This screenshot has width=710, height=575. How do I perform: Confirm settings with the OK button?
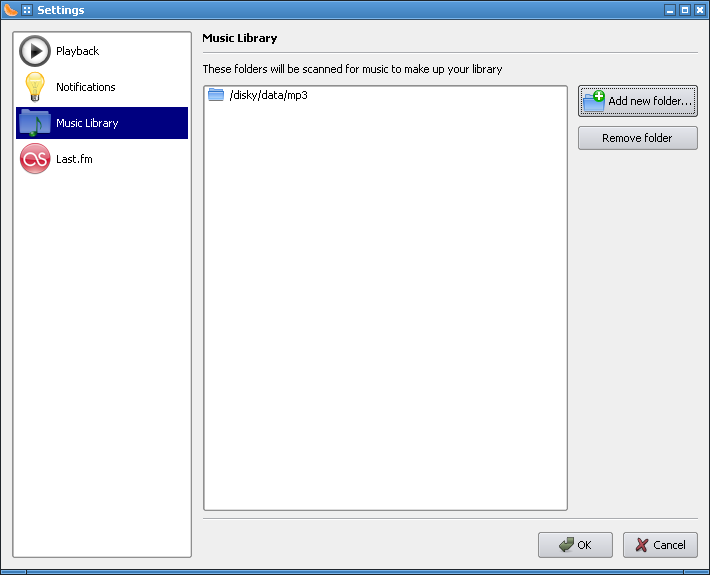coord(575,545)
